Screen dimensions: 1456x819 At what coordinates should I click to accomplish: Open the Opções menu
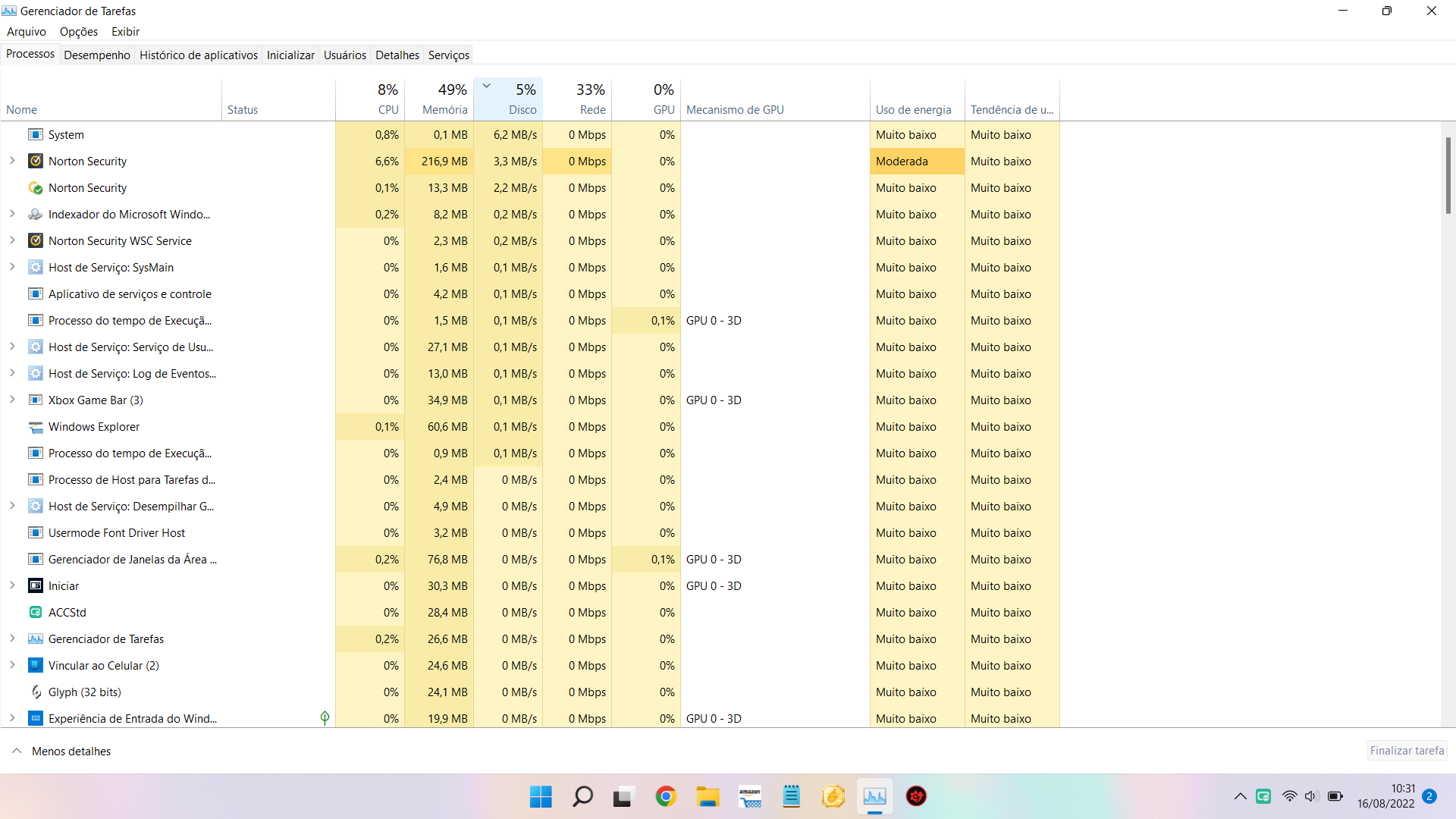[79, 32]
